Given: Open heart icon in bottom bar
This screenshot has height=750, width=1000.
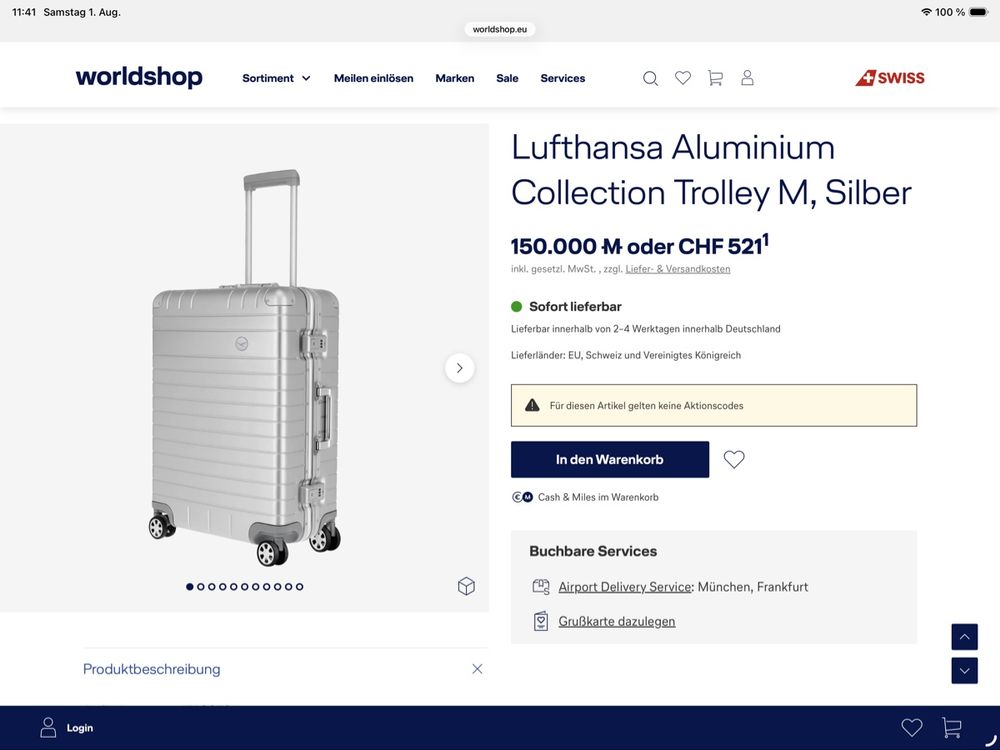Looking at the screenshot, I should (x=911, y=728).
